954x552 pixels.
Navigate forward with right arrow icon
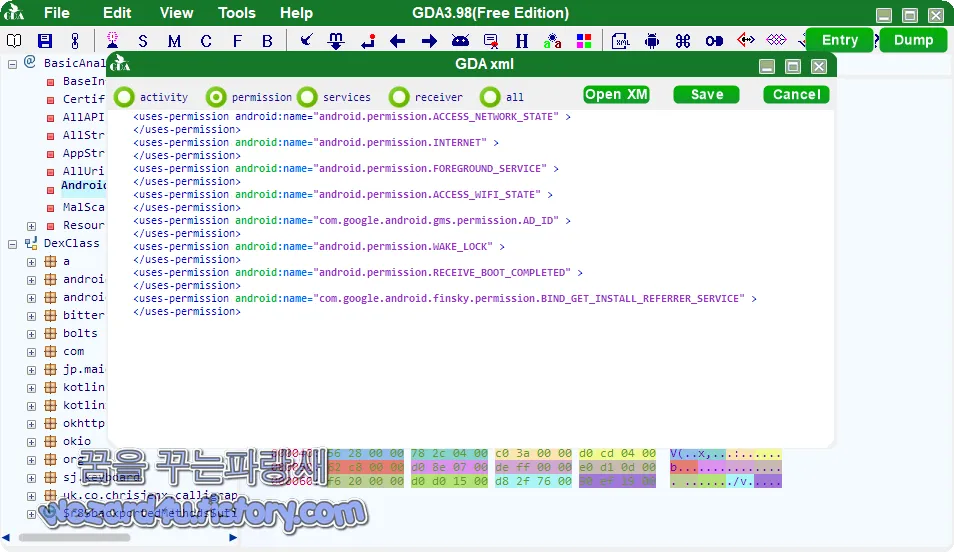coord(429,41)
